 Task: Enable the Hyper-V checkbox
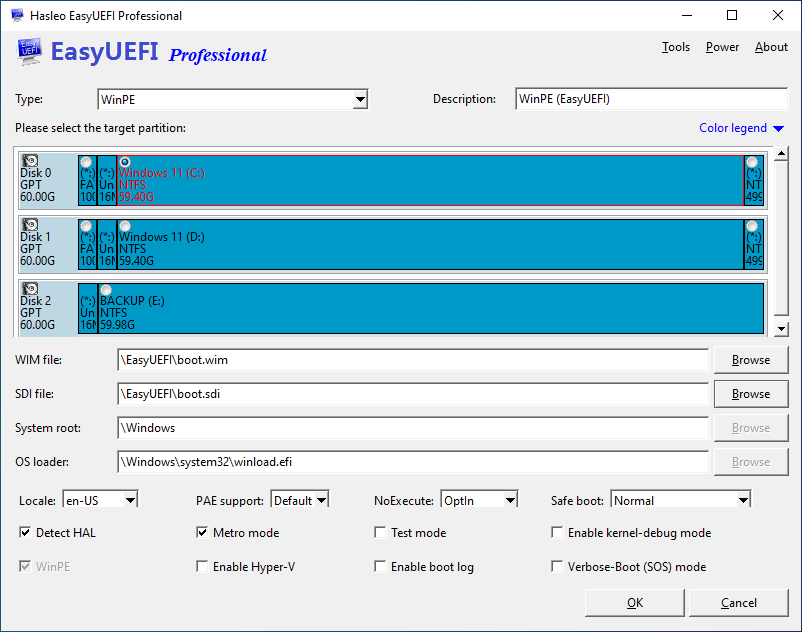point(202,566)
